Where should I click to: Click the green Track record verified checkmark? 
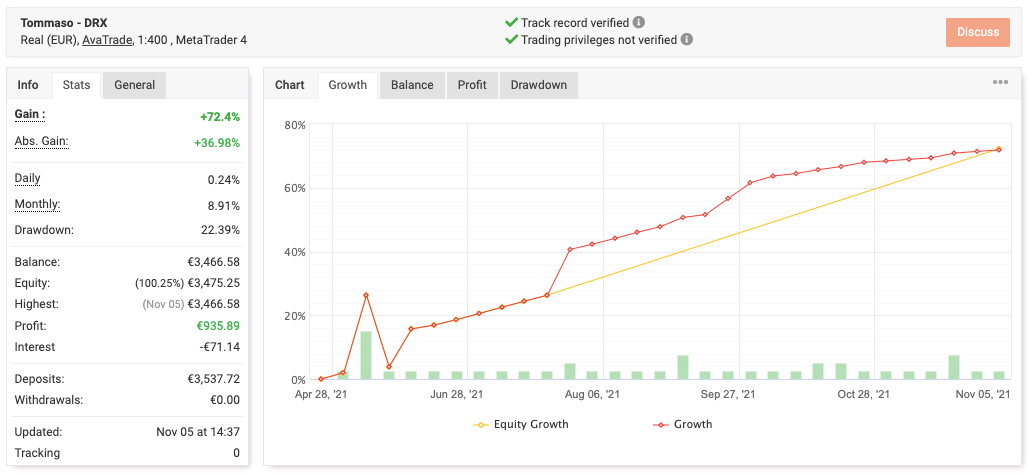point(511,22)
